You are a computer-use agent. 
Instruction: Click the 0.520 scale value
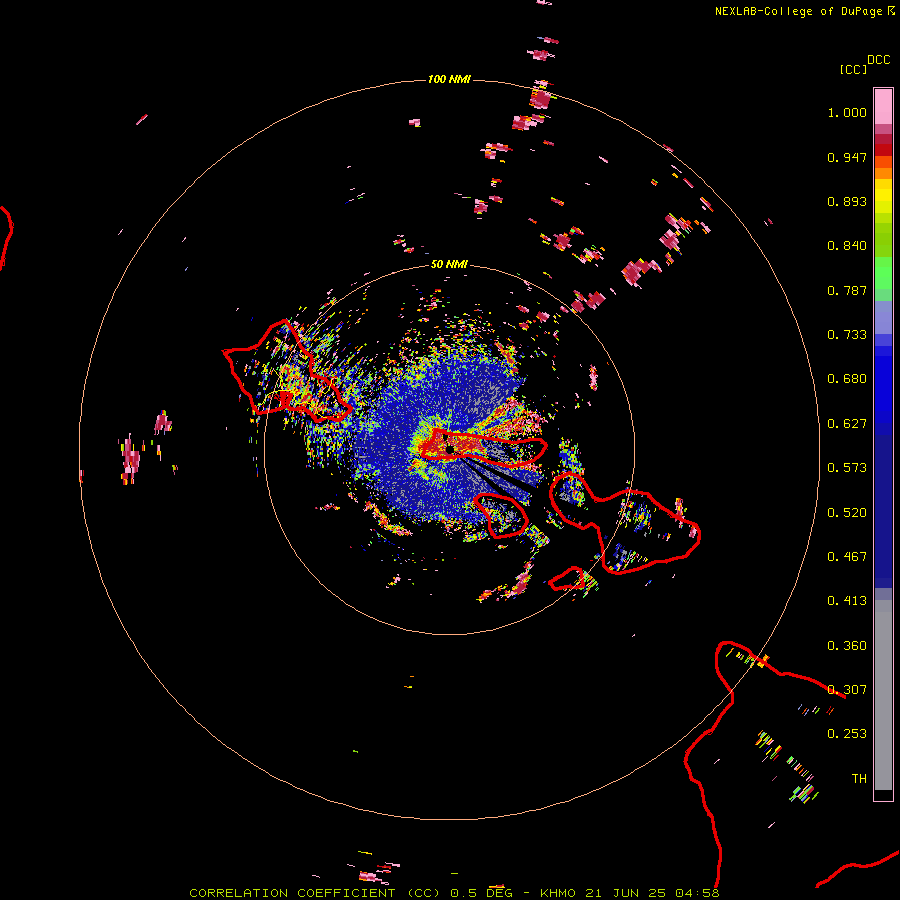(x=847, y=513)
